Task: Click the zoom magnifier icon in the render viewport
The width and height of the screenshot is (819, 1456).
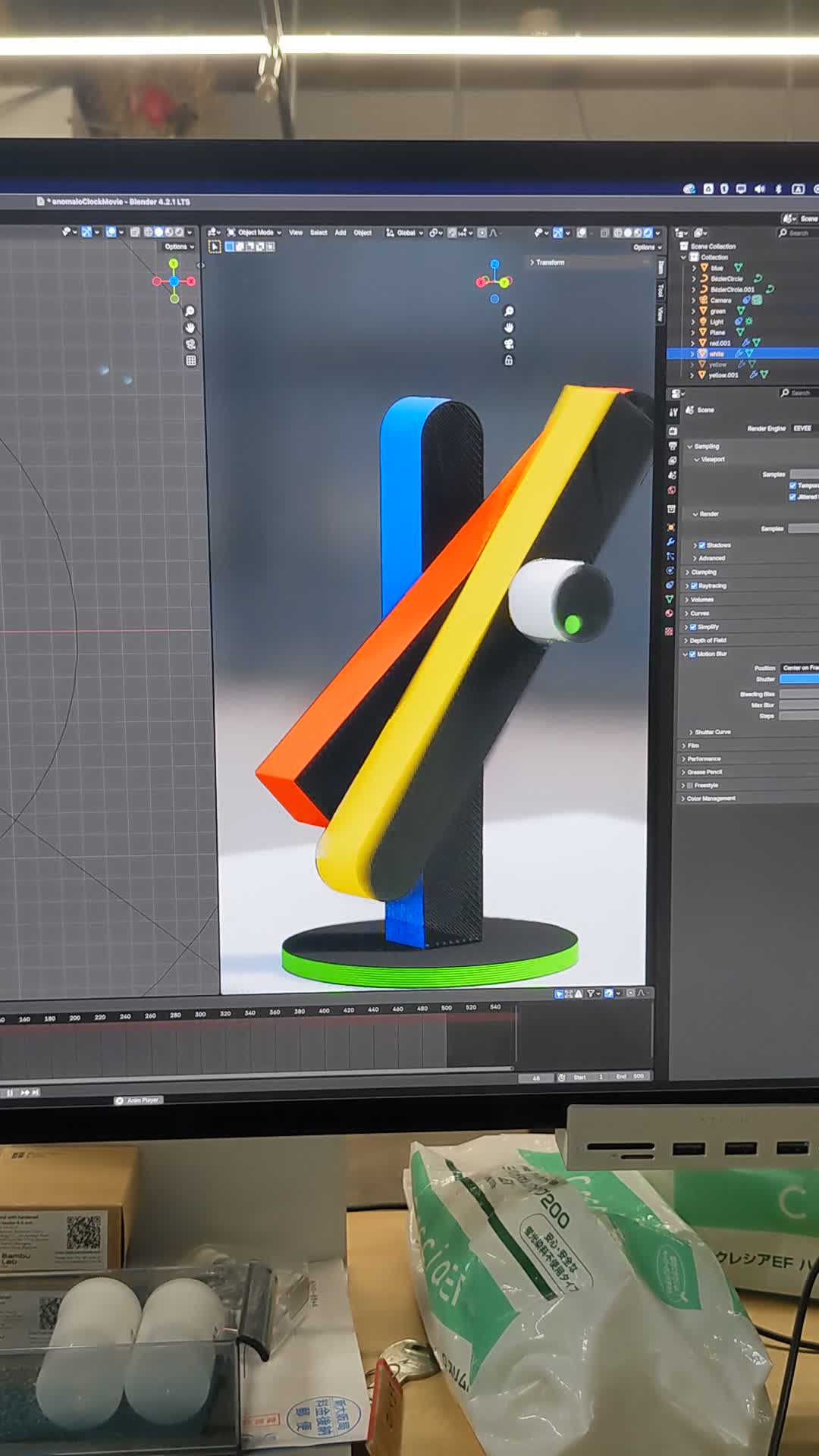Action: coord(509,312)
